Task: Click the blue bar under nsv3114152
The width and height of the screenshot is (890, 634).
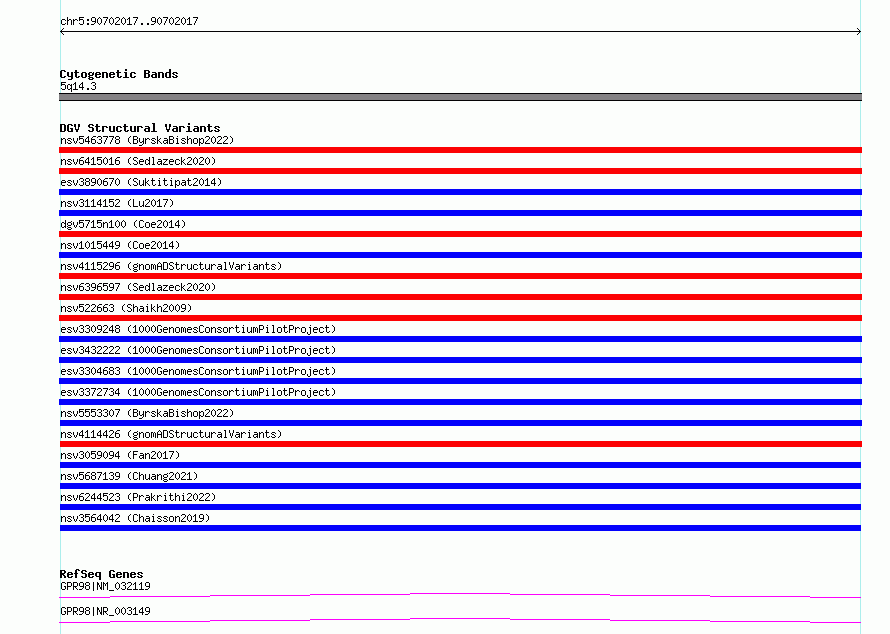Action: pos(460,213)
